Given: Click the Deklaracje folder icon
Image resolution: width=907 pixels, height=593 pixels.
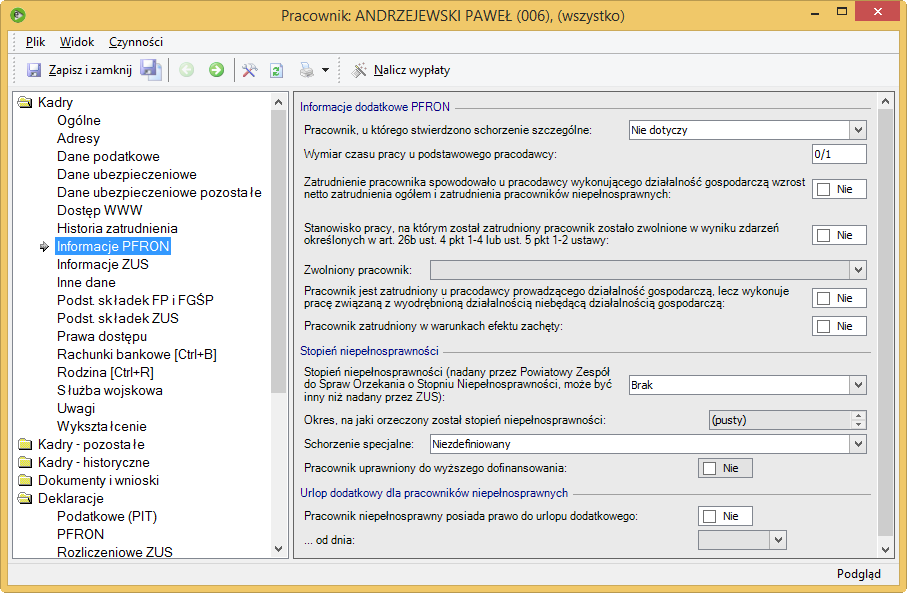Looking at the screenshot, I should click(25, 498).
